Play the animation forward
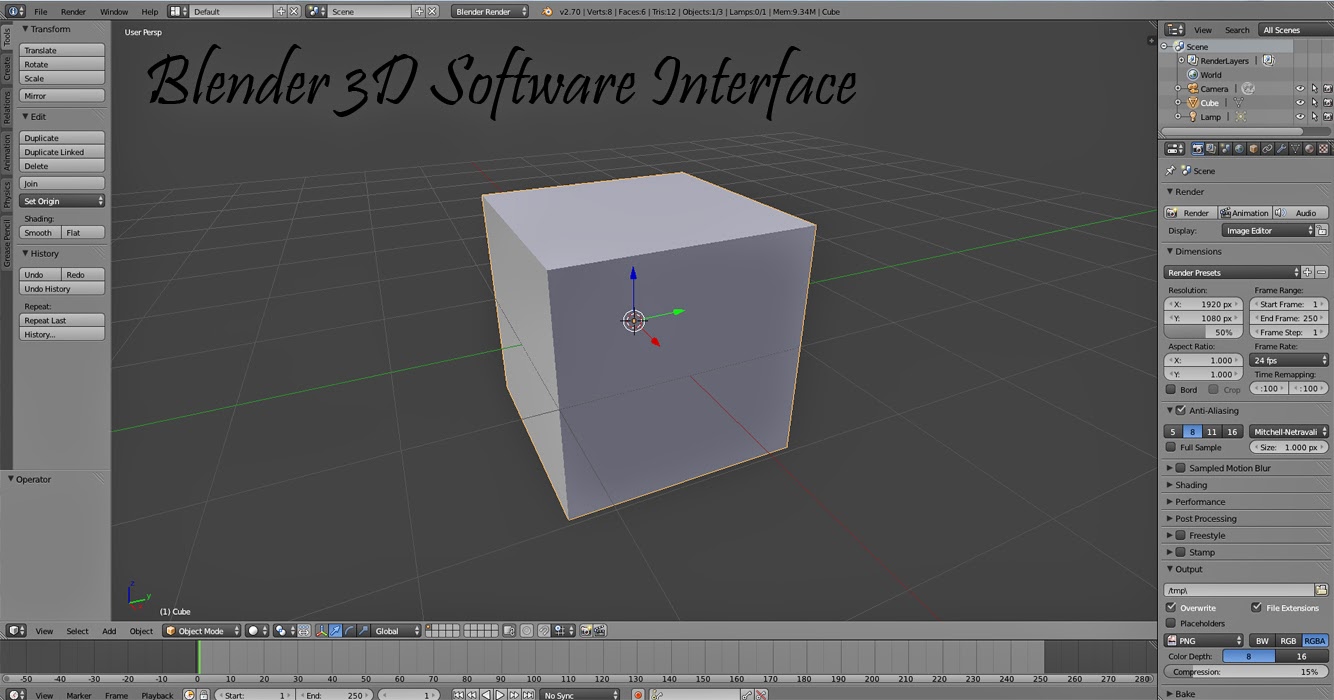Screen dimensions: 1334x700 500,695
